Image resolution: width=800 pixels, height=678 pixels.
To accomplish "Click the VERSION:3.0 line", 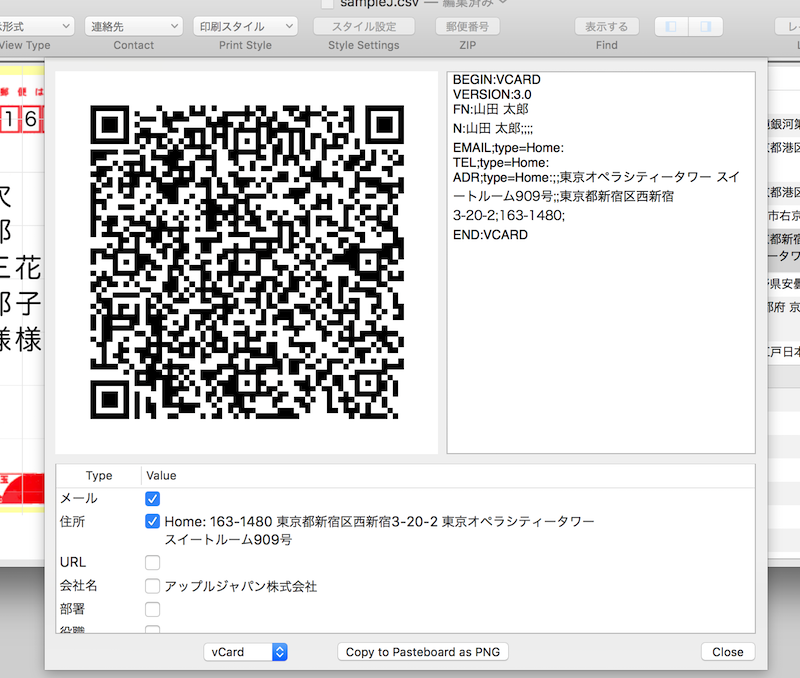I will coord(492,94).
